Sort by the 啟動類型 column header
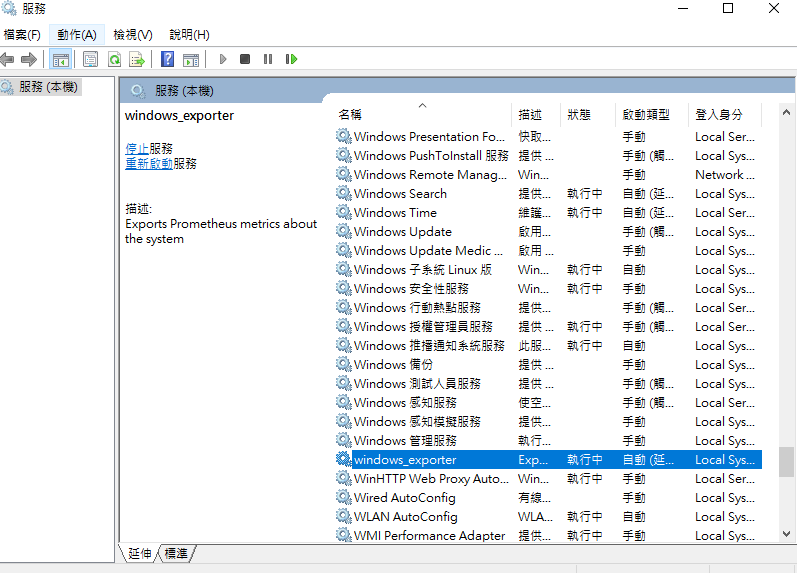The width and height of the screenshot is (797, 573). click(x=646, y=115)
